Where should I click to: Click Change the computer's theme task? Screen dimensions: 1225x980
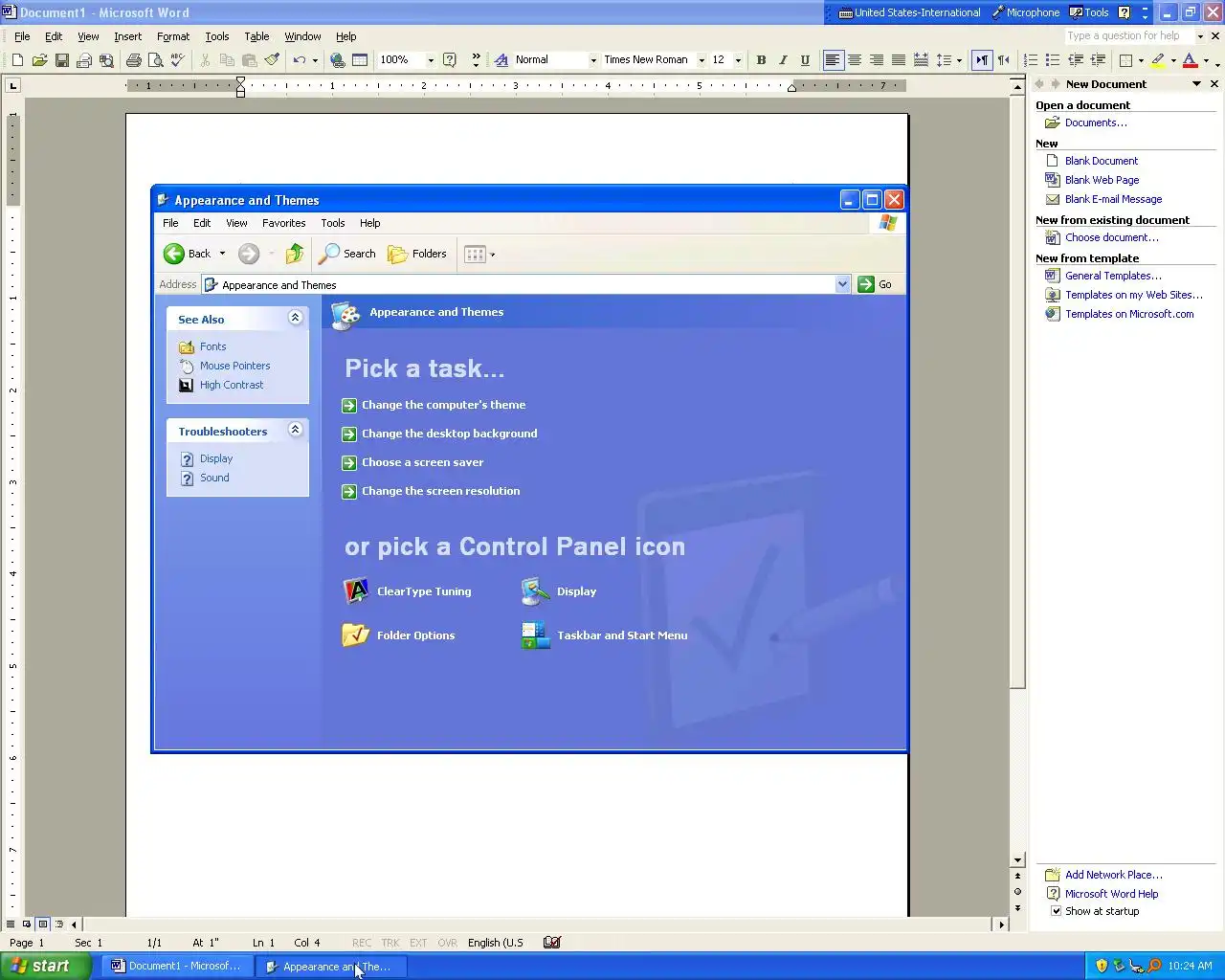[434, 405]
